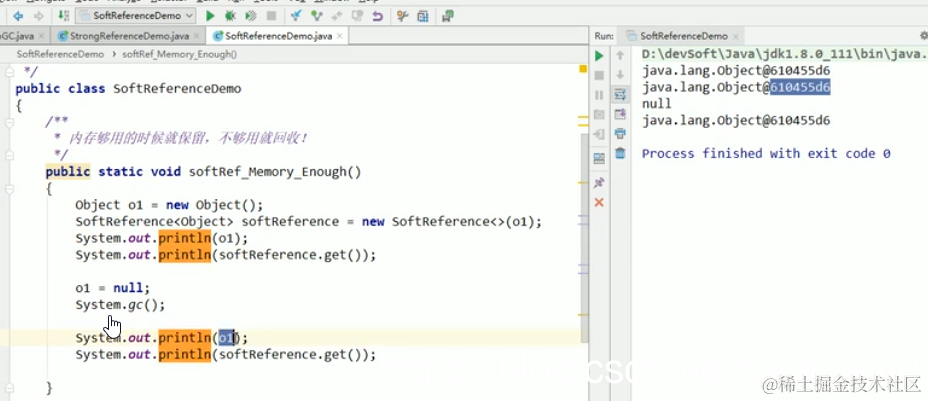Run with coverage from the main toolbar

(251, 16)
